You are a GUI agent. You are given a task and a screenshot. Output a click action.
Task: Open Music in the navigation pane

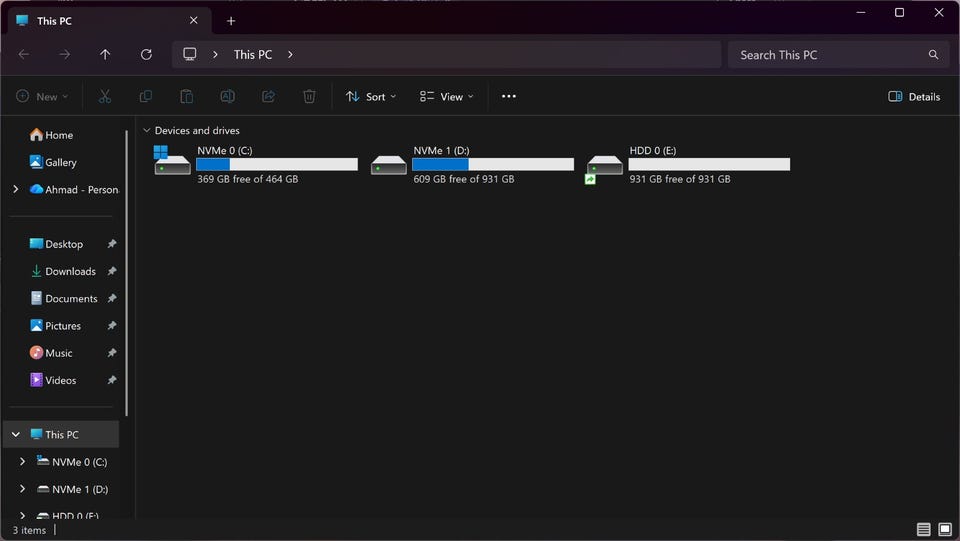(51, 353)
